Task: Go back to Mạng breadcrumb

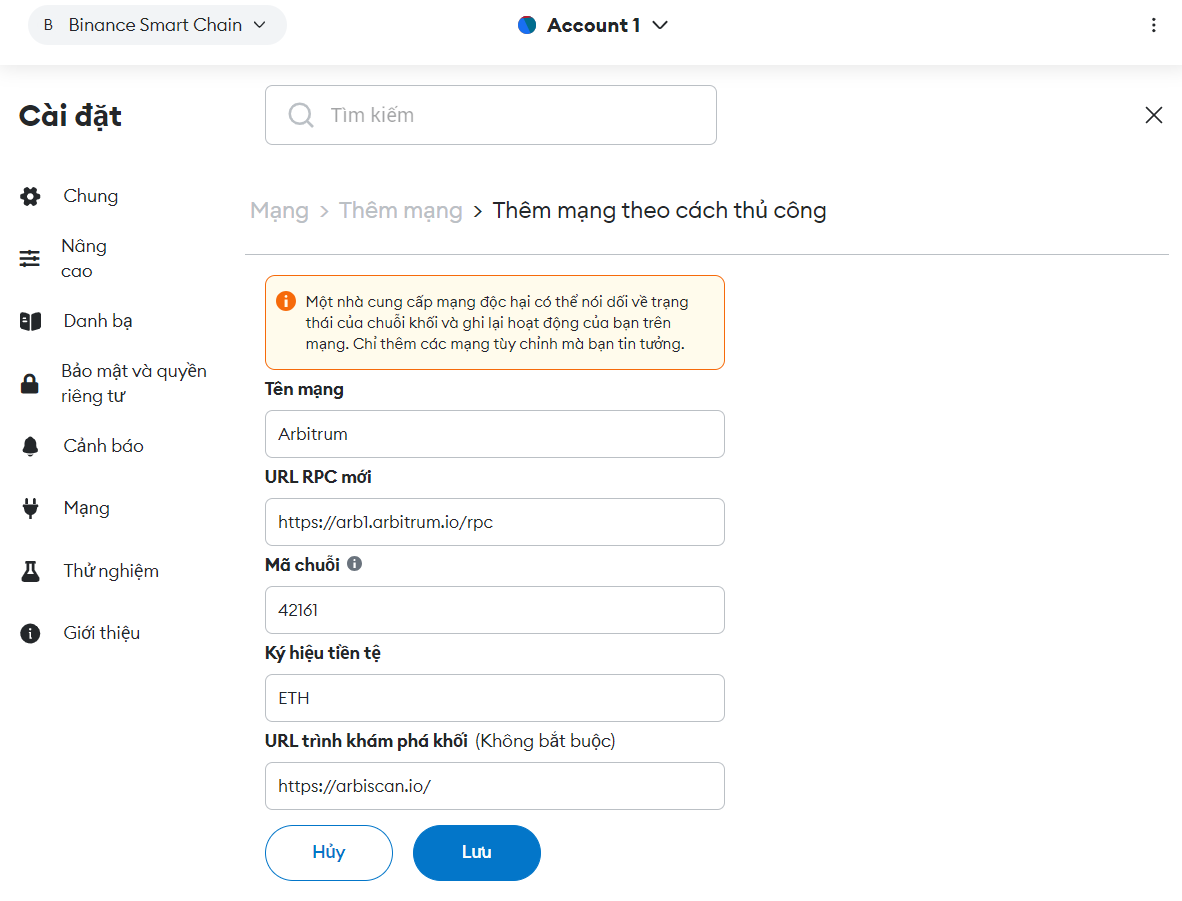Action: 279,211
